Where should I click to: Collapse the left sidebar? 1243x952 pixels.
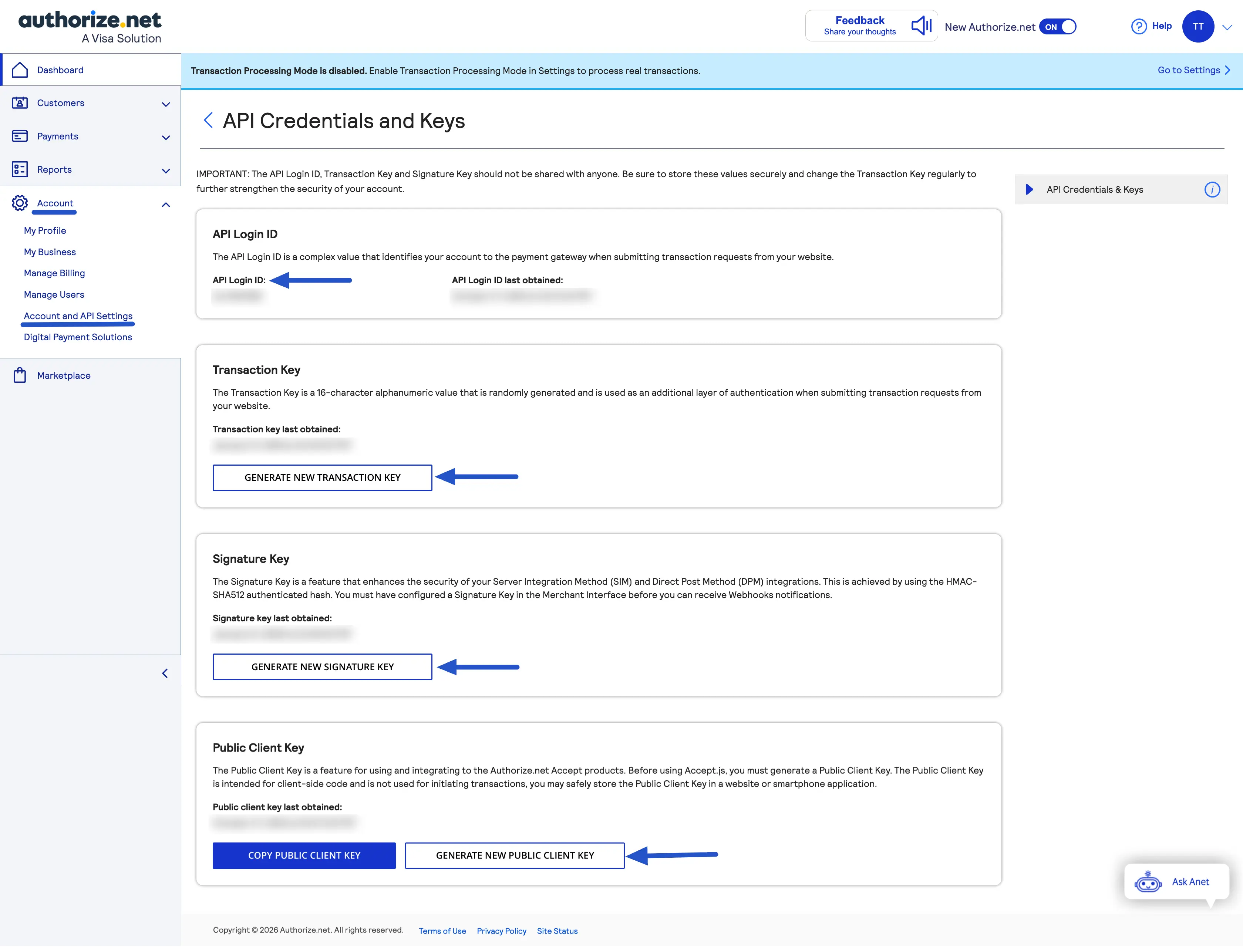165,673
